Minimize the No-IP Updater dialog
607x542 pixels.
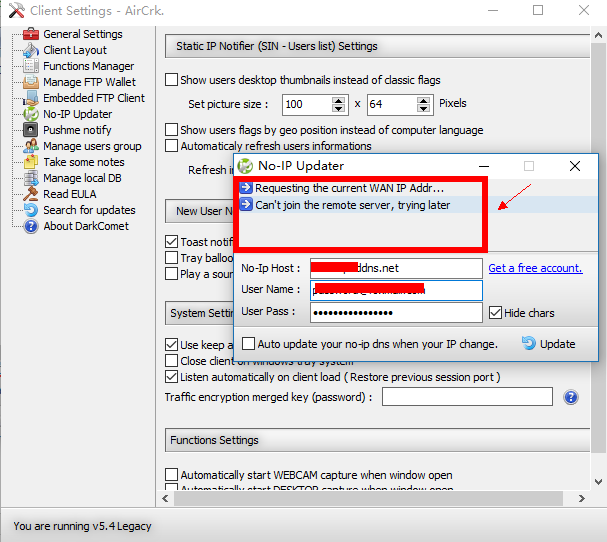click(x=484, y=166)
